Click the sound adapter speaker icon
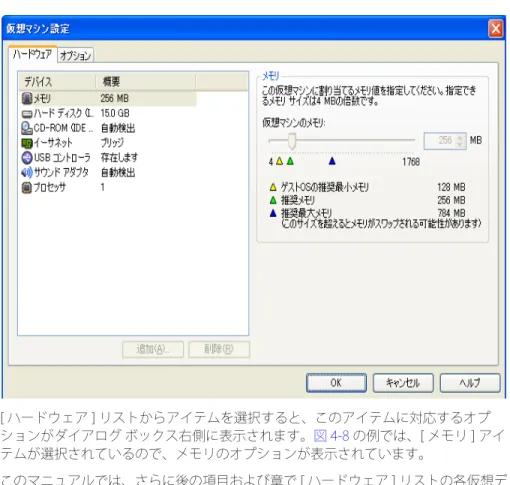 tap(27, 172)
